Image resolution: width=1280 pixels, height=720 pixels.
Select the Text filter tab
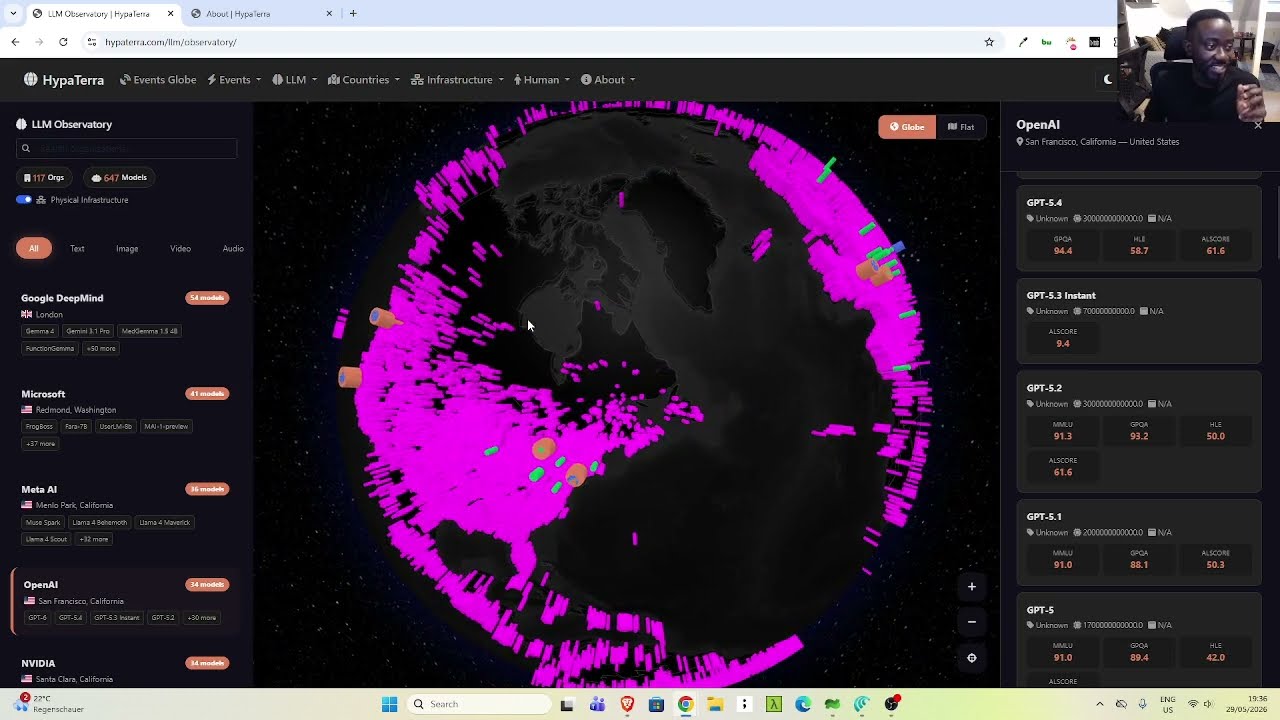pos(77,249)
